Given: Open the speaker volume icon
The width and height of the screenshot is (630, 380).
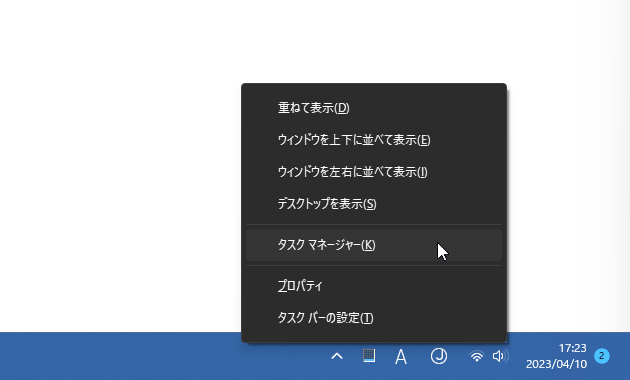Looking at the screenshot, I should coord(500,356).
